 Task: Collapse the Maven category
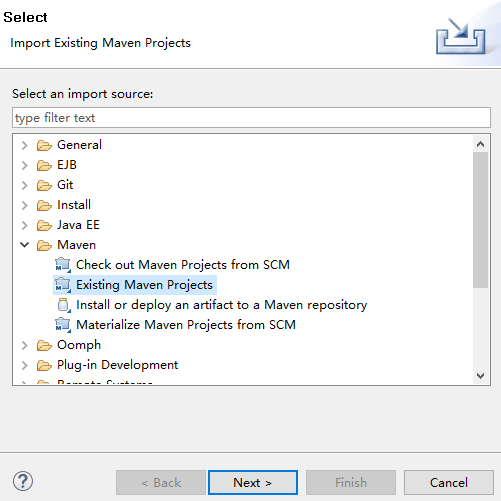pyautogui.click(x=24, y=245)
